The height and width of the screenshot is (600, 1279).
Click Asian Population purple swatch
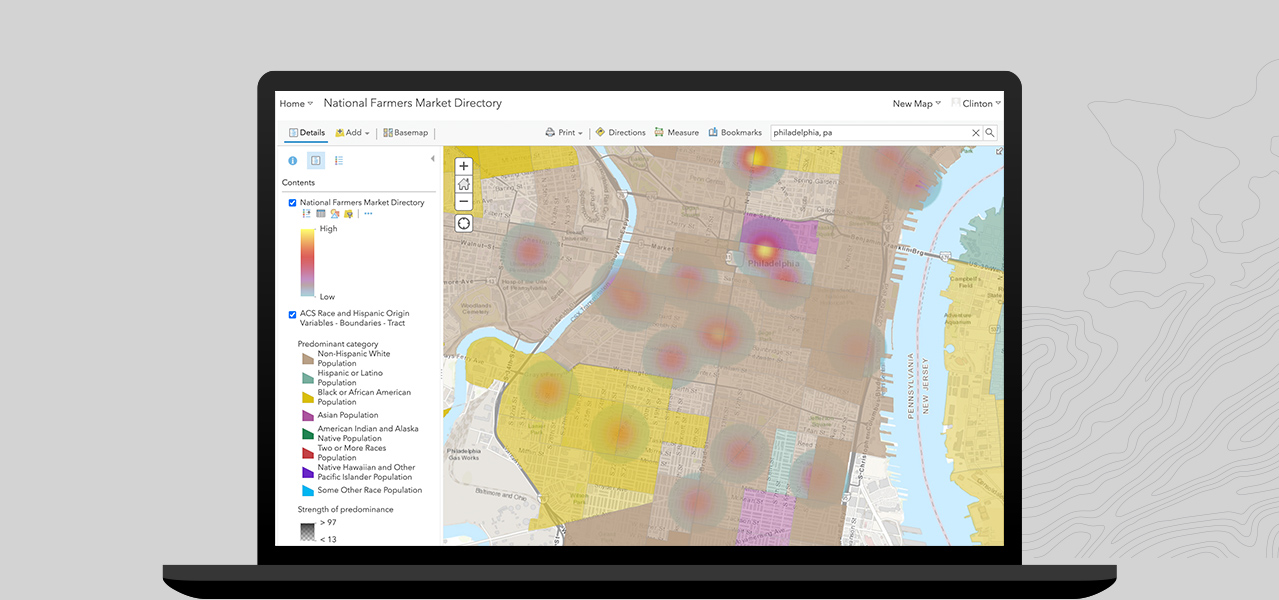(308, 415)
